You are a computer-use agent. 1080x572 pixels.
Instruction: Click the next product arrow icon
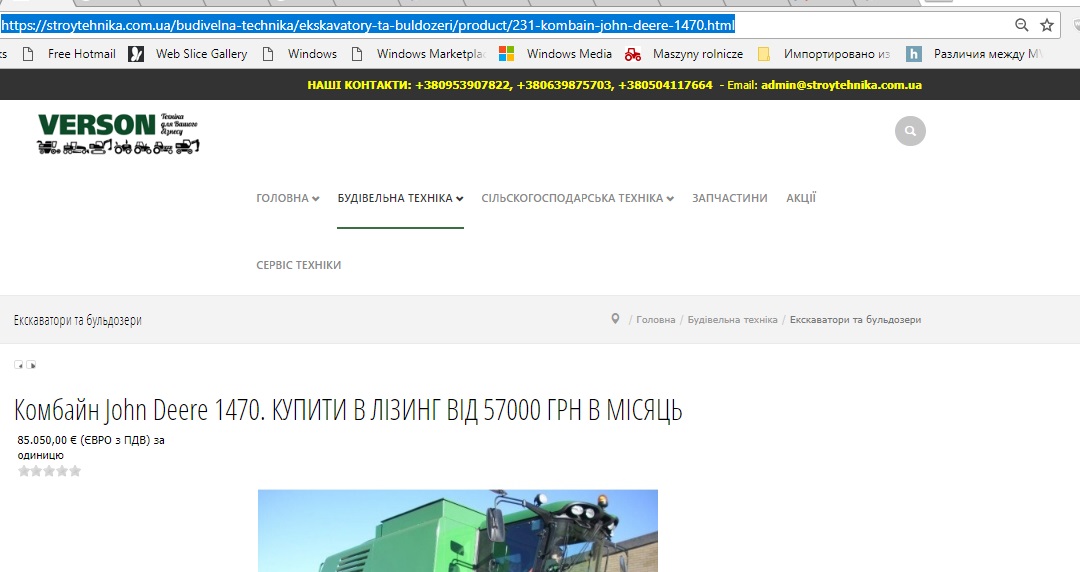click(x=31, y=365)
